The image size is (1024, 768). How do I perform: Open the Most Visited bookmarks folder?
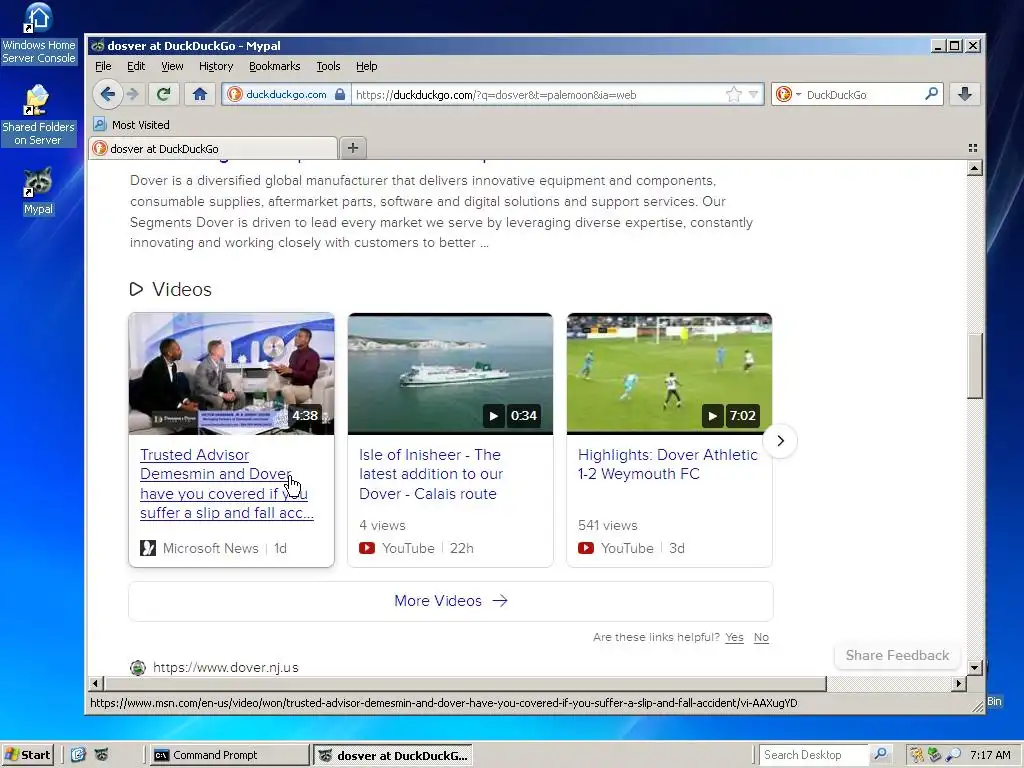(x=131, y=124)
